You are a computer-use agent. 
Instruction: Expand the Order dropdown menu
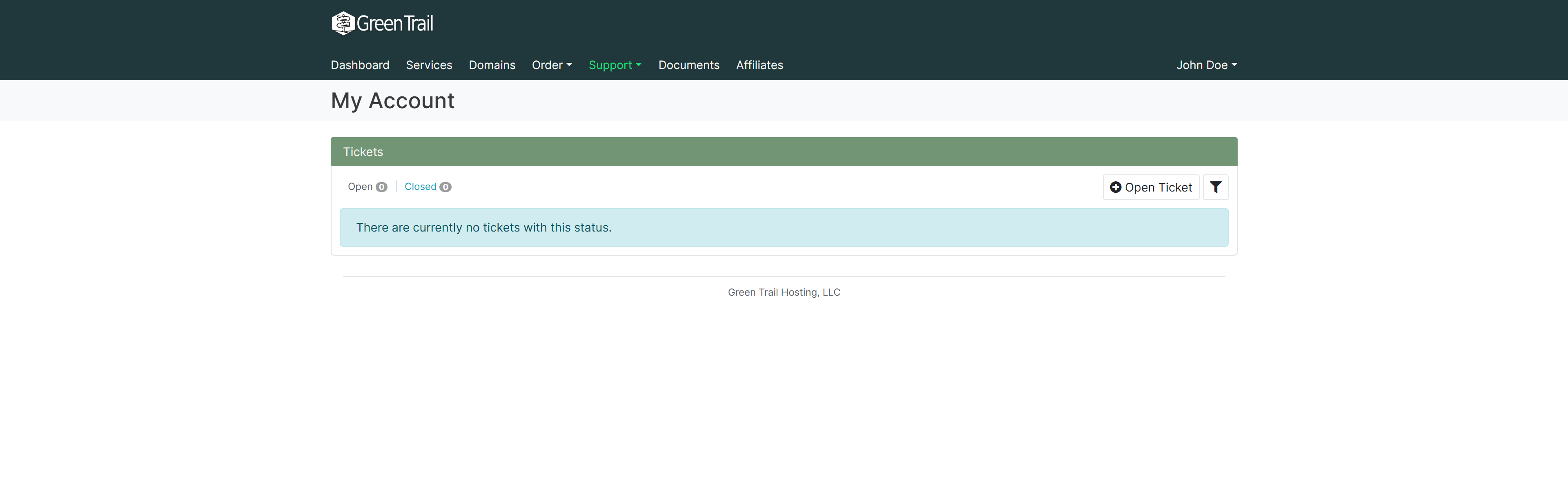tap(552, 65)
